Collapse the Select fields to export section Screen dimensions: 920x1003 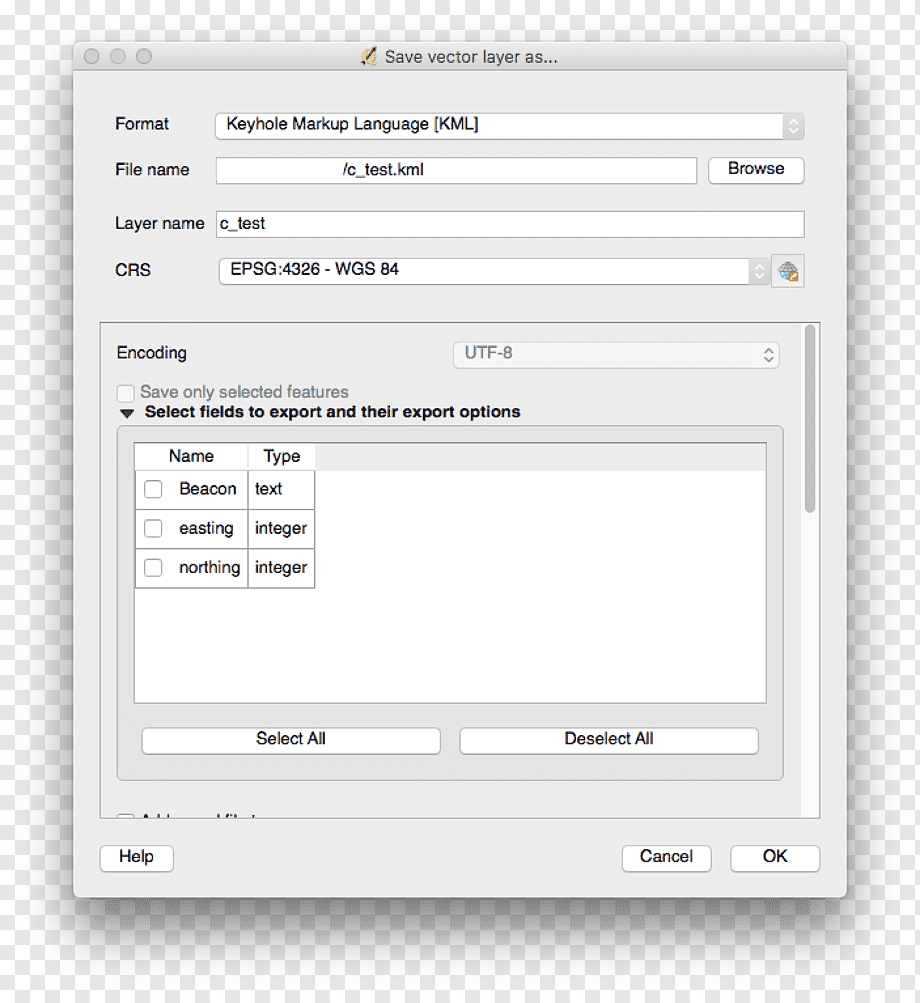(127, 413)
